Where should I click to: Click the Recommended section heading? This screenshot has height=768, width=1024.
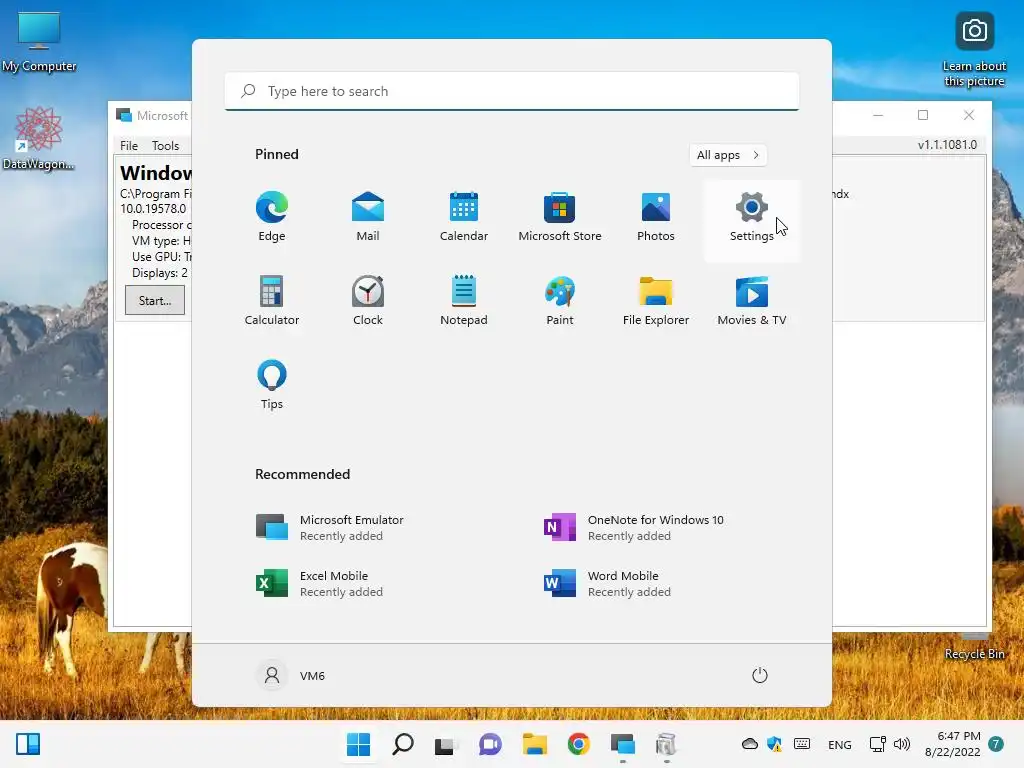click(x=302, y=474)
